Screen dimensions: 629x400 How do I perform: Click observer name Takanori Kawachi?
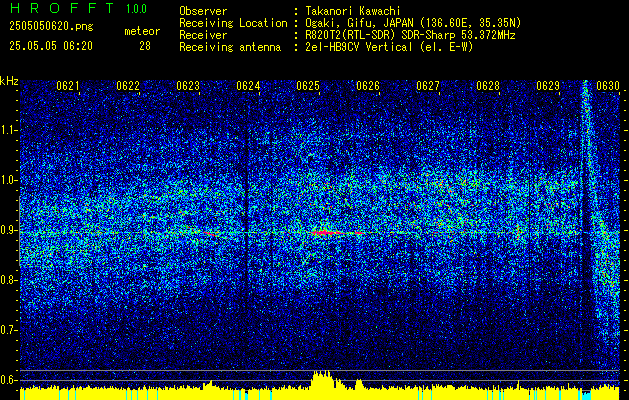tap(353, 11)
